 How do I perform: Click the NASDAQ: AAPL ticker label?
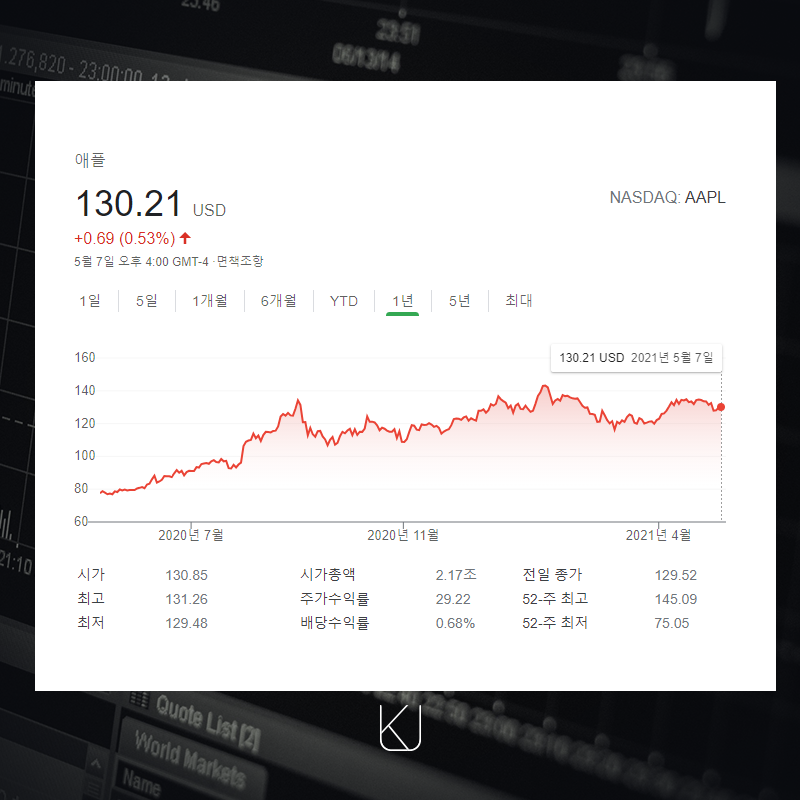[667, 197]
